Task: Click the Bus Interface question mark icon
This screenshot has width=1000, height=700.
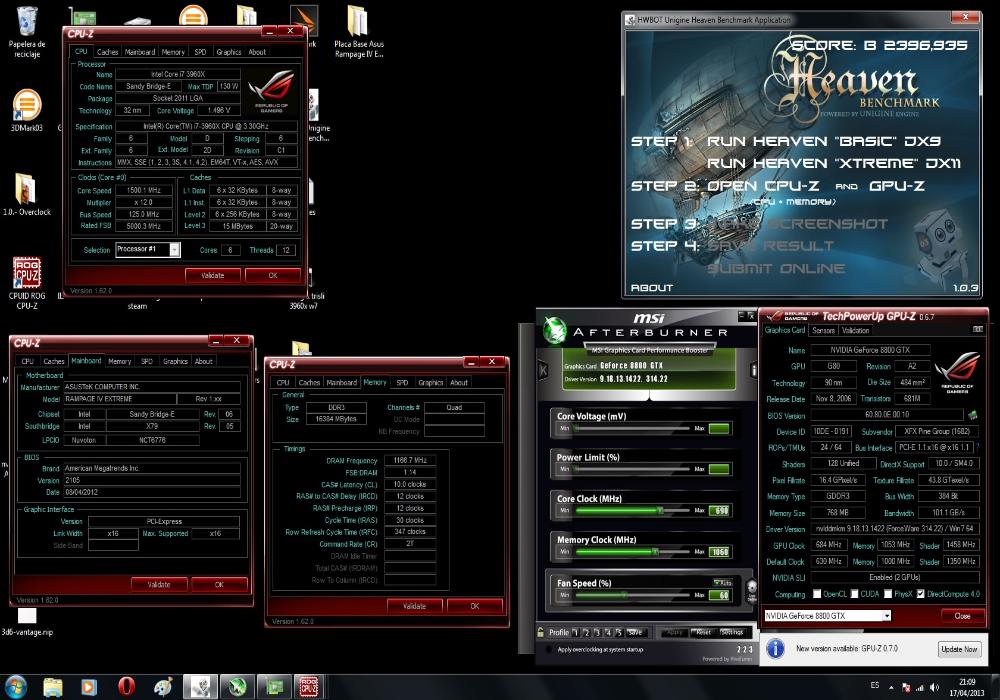Action: pyautogui.click(x=977, y=448)
